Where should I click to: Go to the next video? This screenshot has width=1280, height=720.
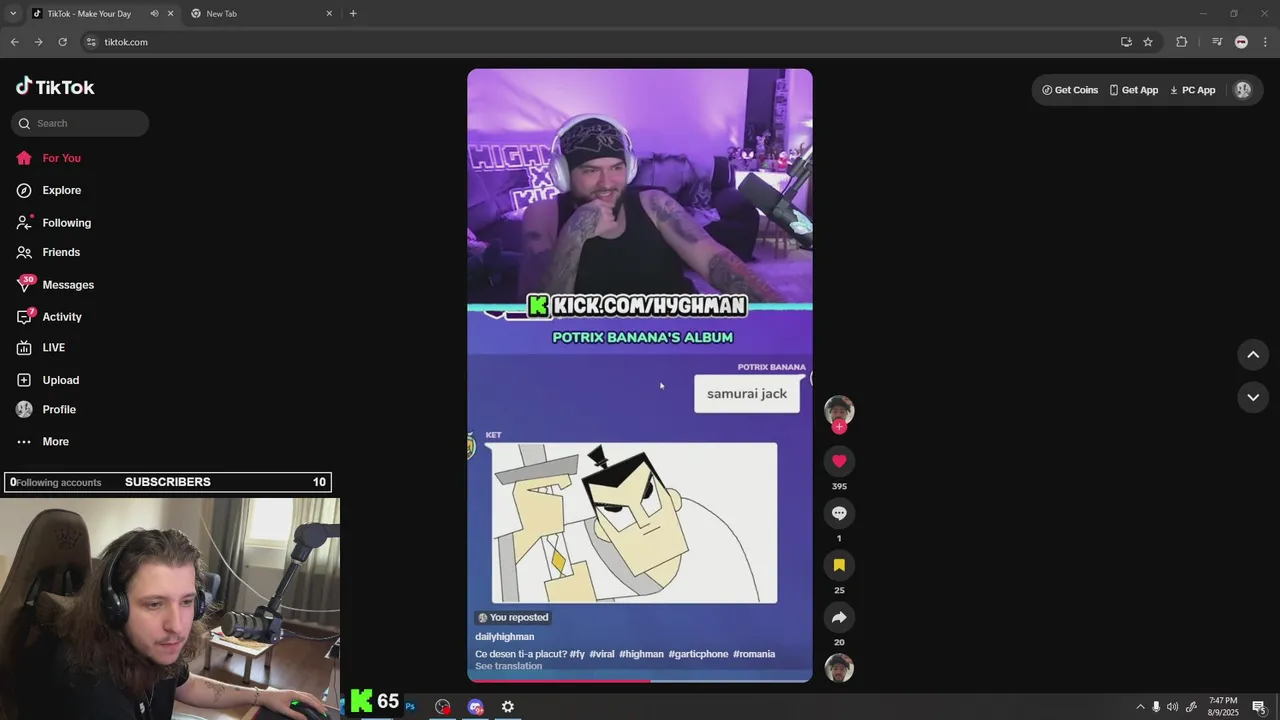pos(1252,397)
